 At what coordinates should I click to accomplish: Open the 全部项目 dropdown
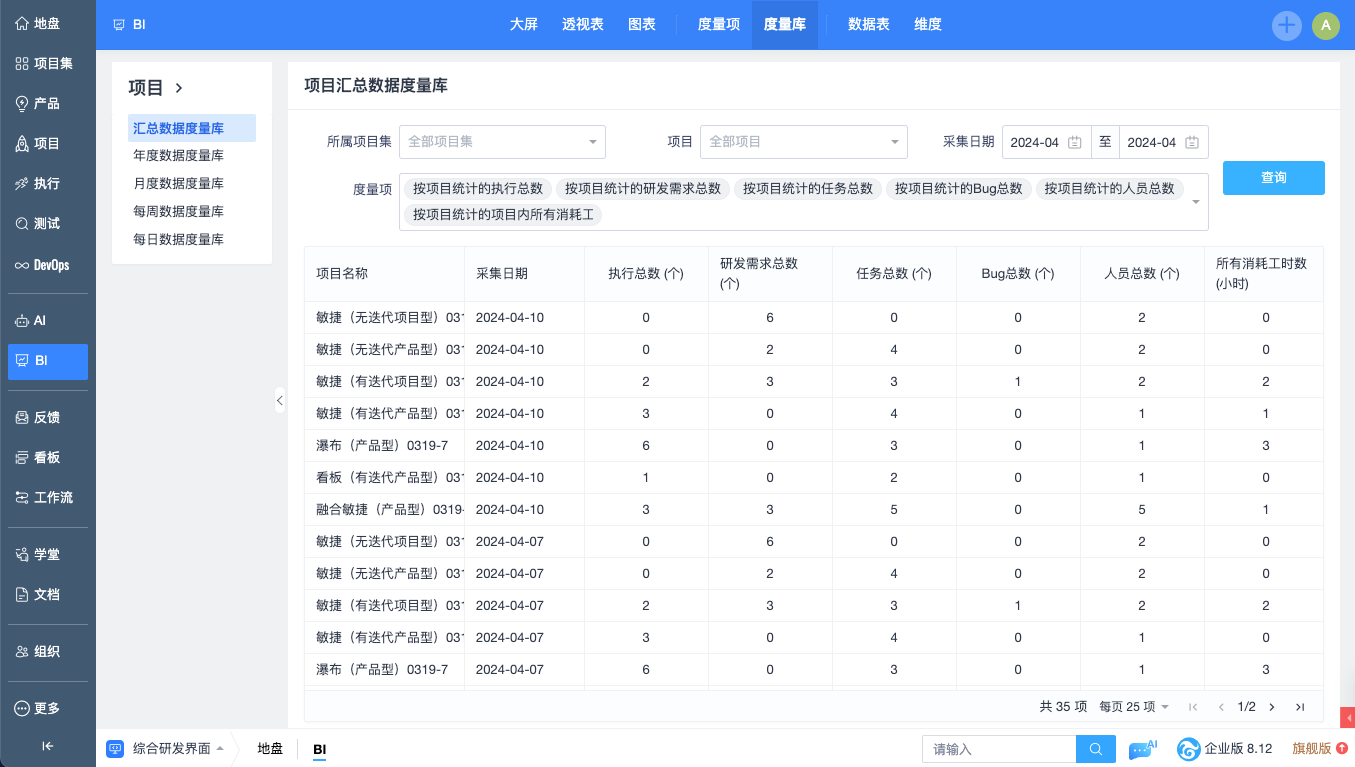[804, 142]
